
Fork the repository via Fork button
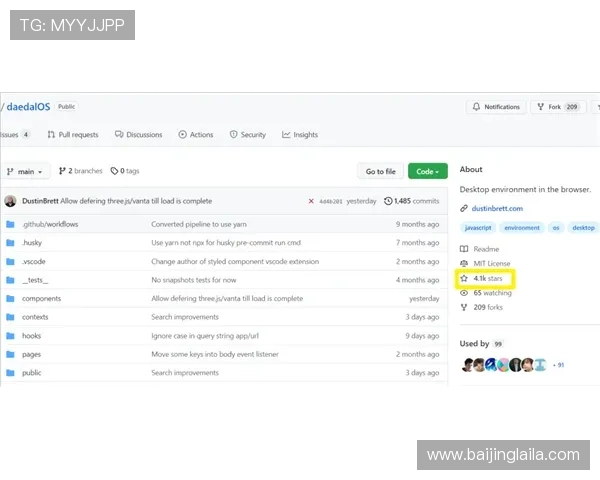click(558, 107)
